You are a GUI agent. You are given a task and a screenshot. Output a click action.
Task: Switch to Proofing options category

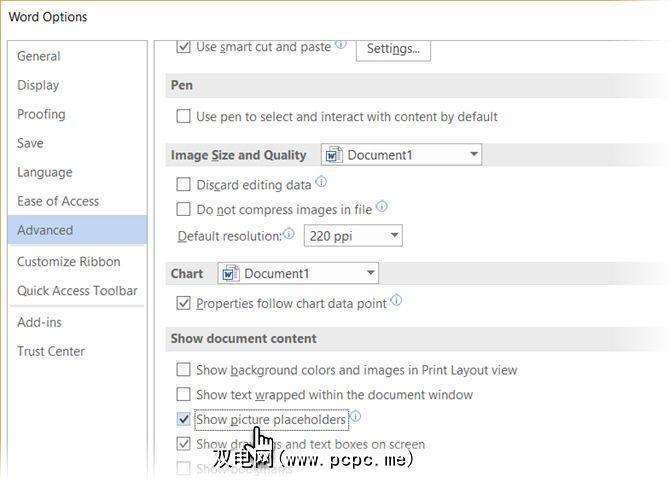click(41, 114)
